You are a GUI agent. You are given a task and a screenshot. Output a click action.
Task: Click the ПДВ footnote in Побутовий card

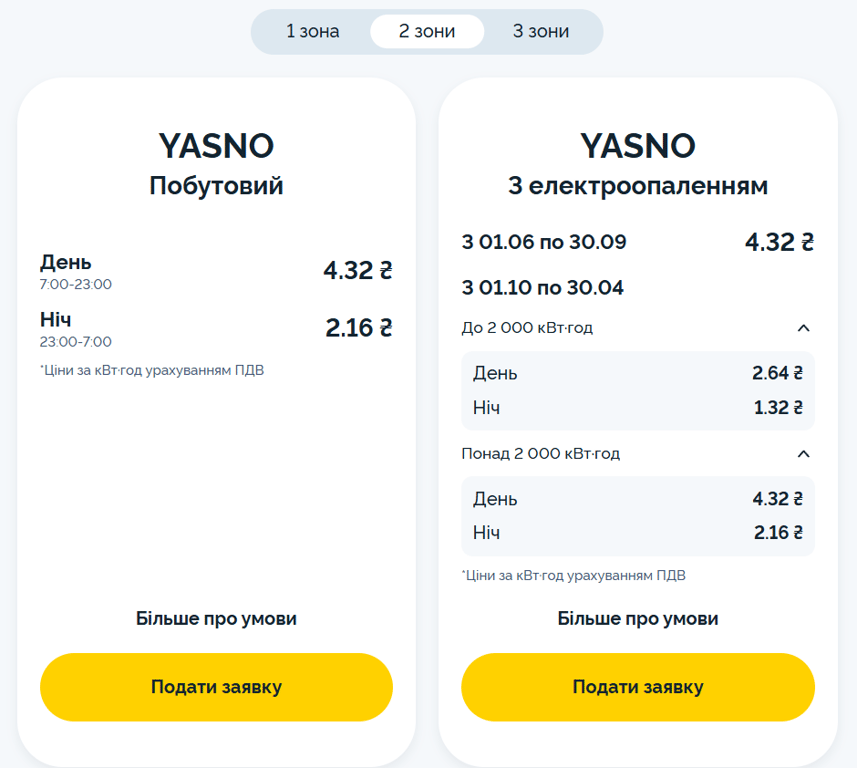(x=152, y=371)
